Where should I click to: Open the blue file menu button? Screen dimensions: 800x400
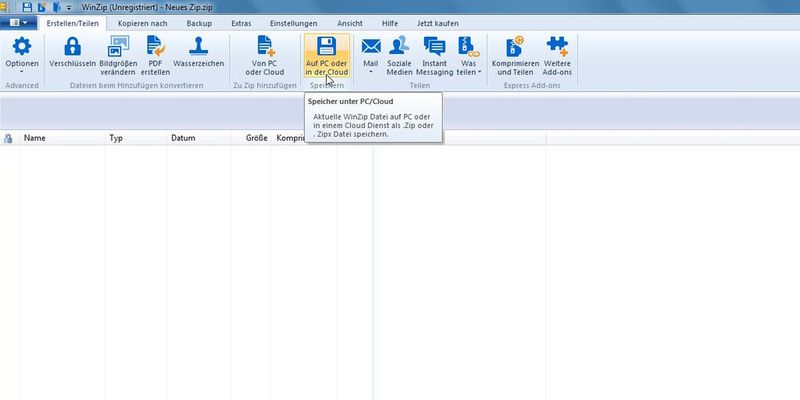pos(19,23)
